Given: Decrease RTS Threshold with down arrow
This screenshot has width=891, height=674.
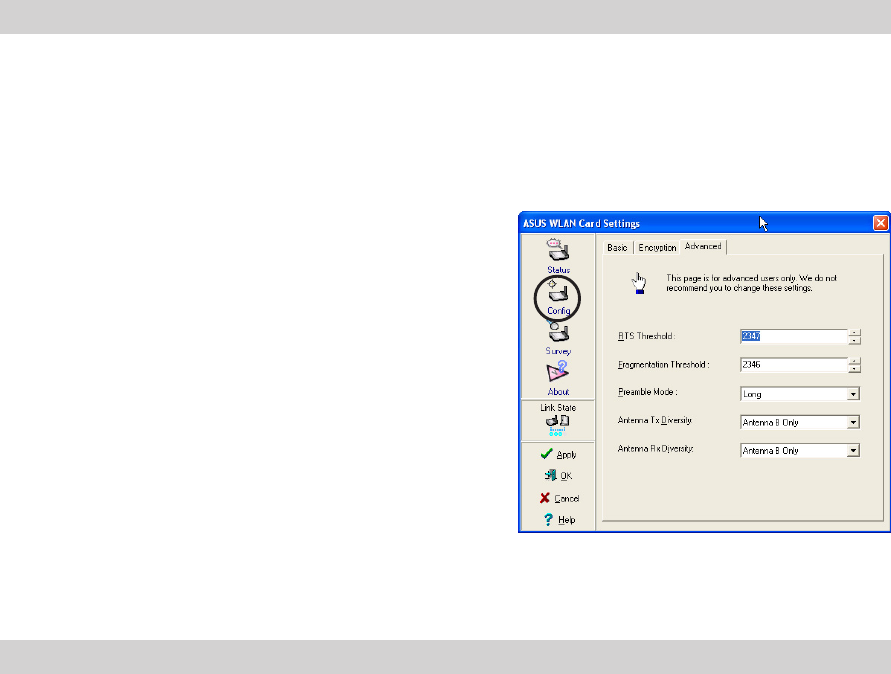Looking at the screenshot, I should pos(854,340).
